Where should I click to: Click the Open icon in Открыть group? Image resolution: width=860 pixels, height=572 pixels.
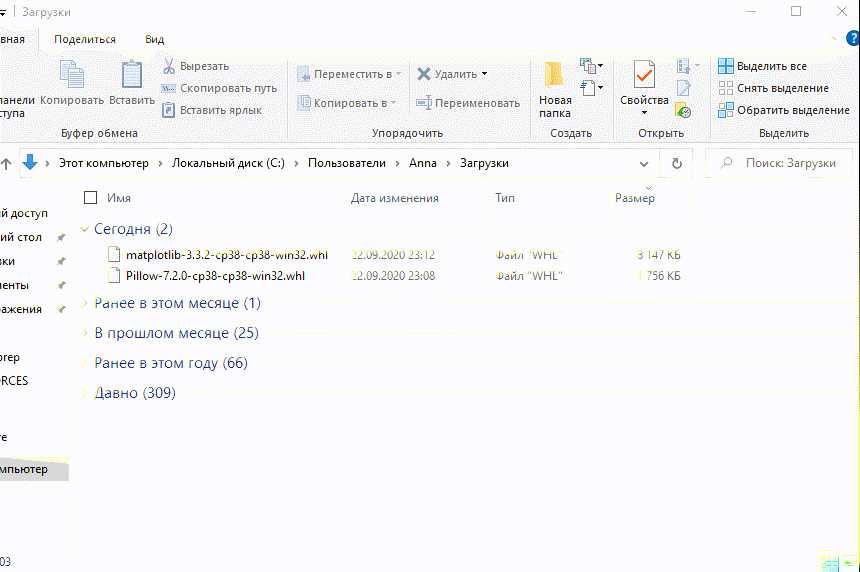click(683, 66)
